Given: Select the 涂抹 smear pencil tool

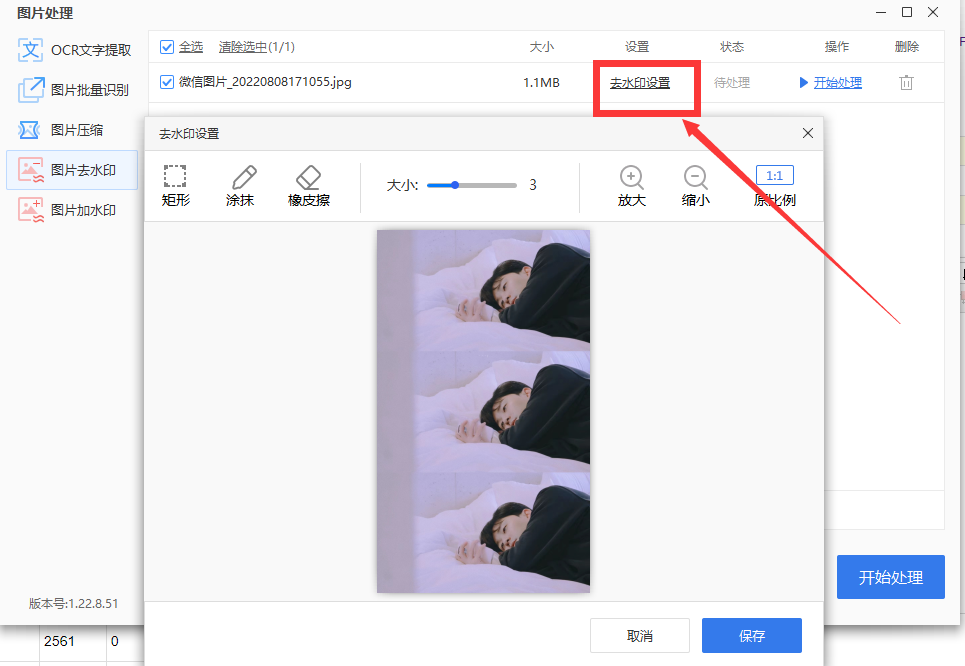Looking at the screenshot, I should coord(240,185).
